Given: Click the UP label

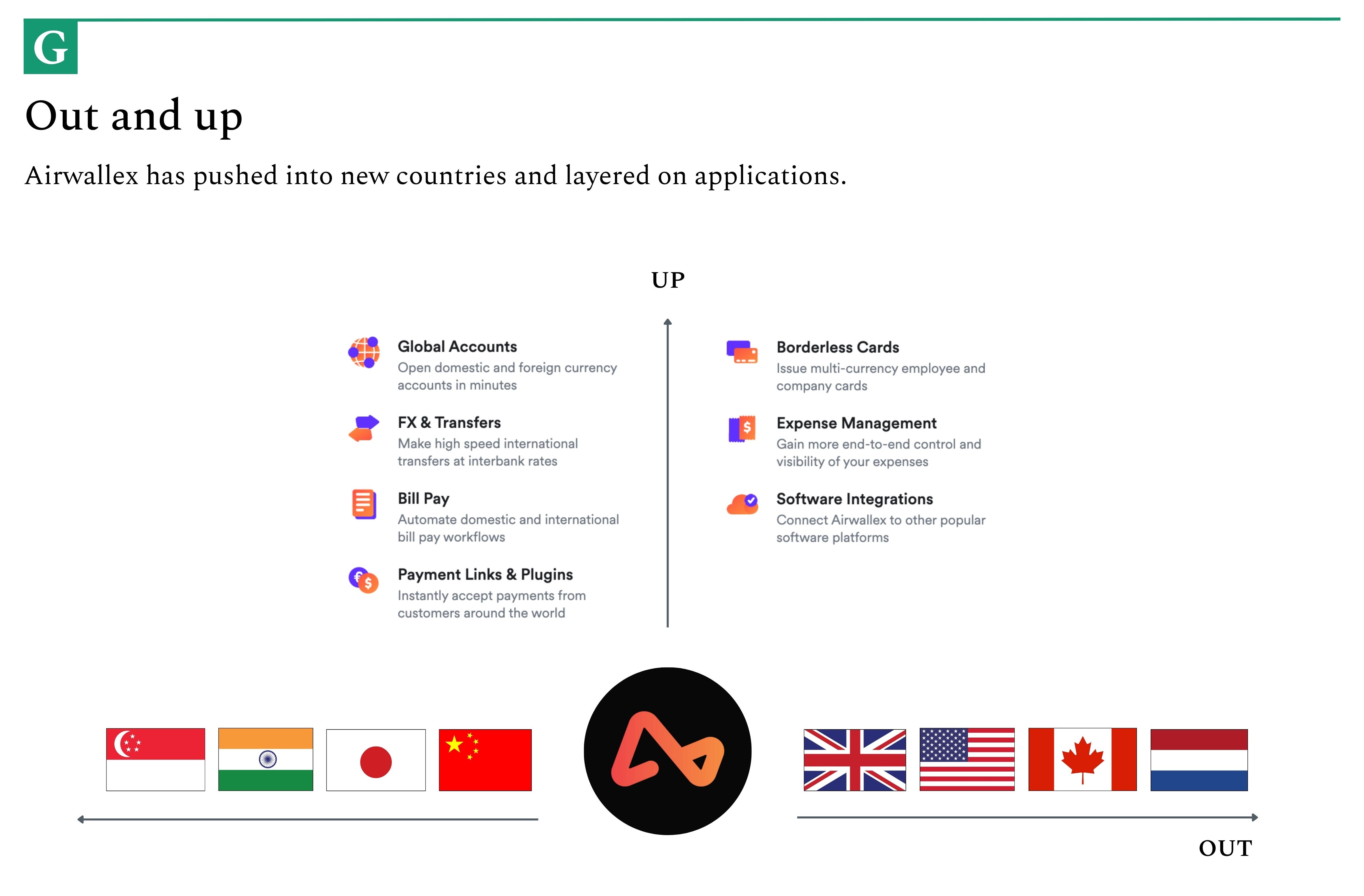Looking at the screenshot, I should (x=668, y=280).
